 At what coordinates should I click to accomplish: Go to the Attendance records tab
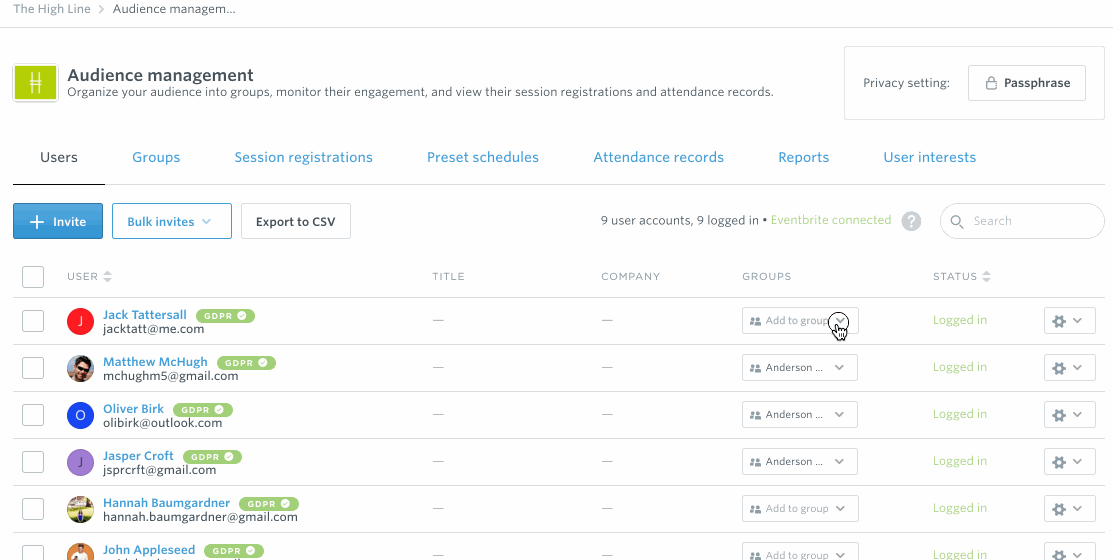pos(658,158)
